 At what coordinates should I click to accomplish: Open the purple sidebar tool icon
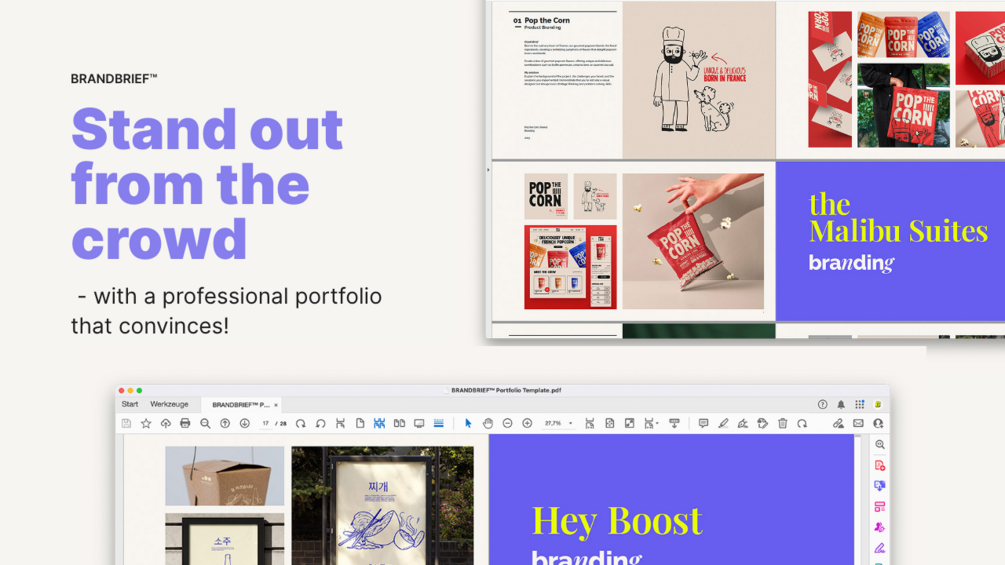[880, 527]
